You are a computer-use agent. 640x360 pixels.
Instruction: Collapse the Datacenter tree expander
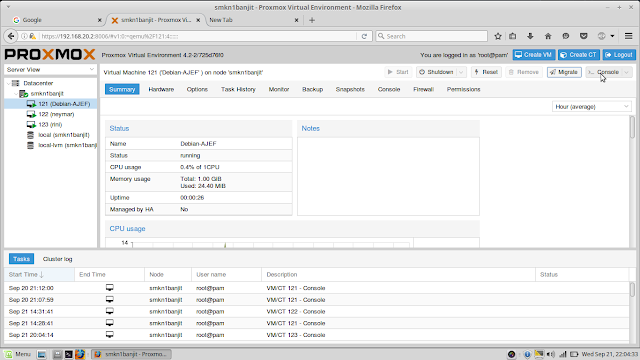click(x=8, y=83)
